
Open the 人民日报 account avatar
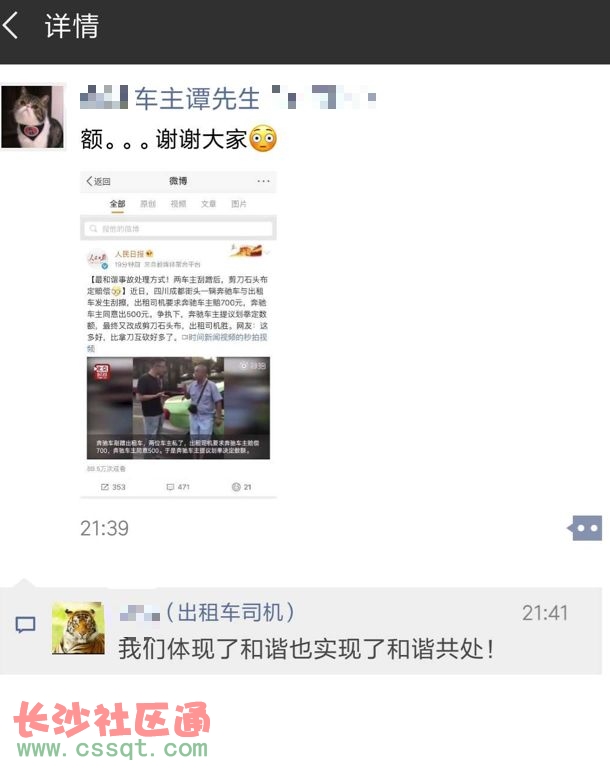point(98,259)
